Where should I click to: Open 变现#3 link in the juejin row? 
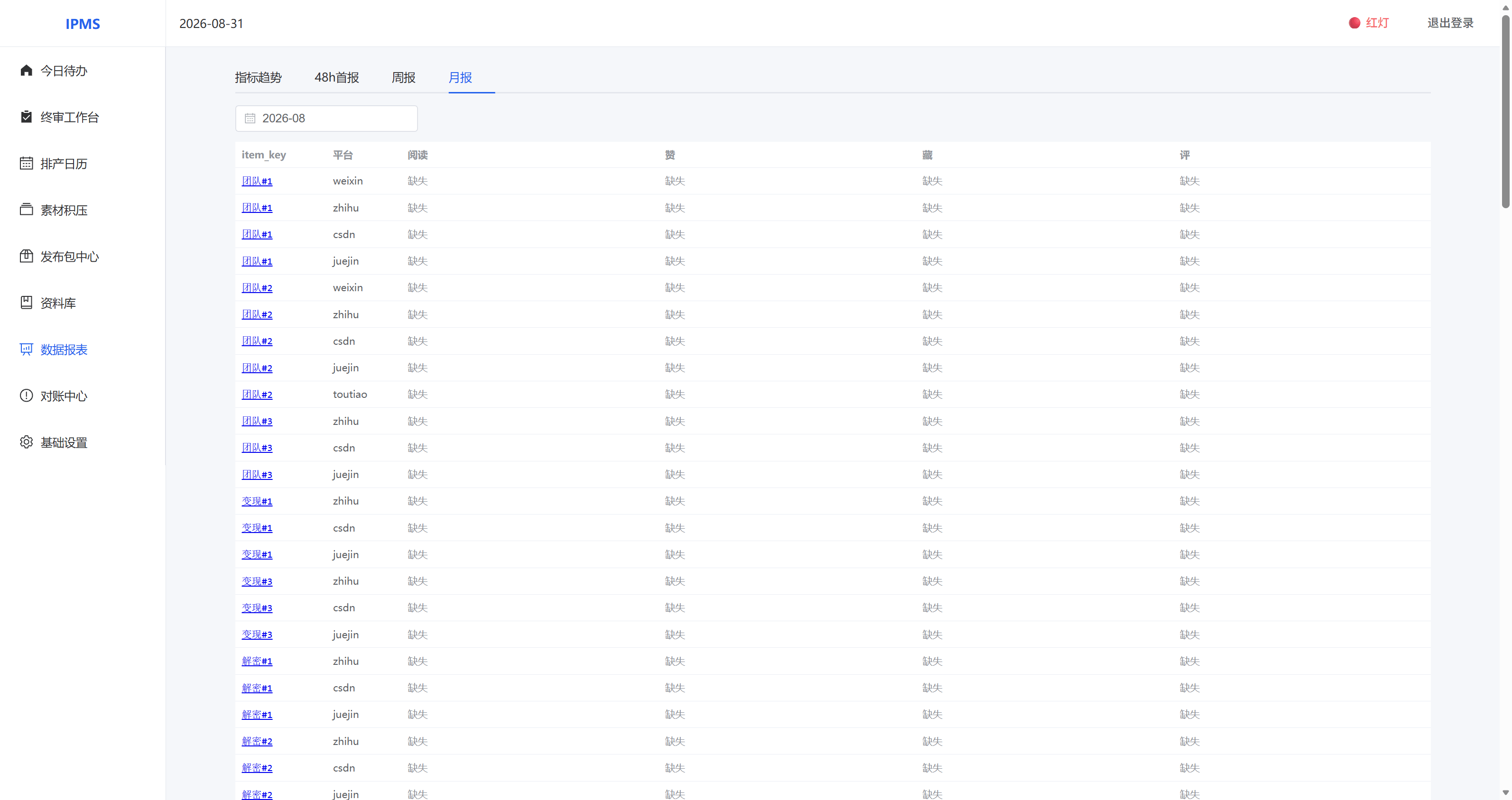click(257, 634)
